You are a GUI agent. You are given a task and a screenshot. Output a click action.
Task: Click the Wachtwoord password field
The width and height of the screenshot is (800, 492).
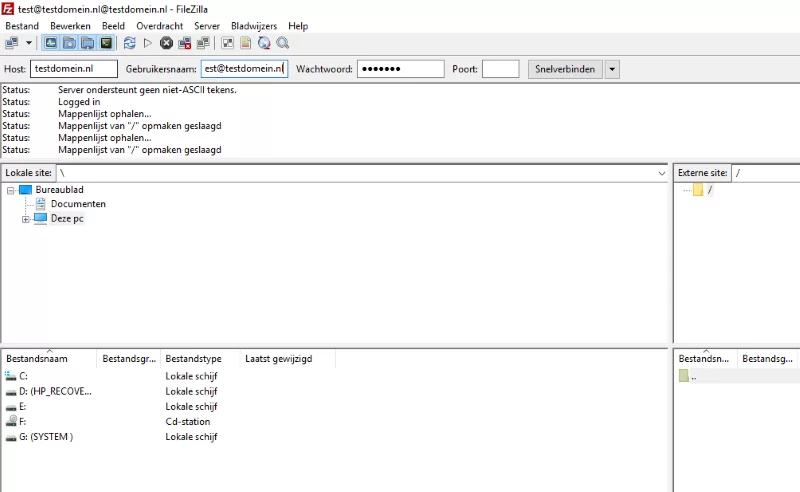pyautogui.click(x=401, y=69)
